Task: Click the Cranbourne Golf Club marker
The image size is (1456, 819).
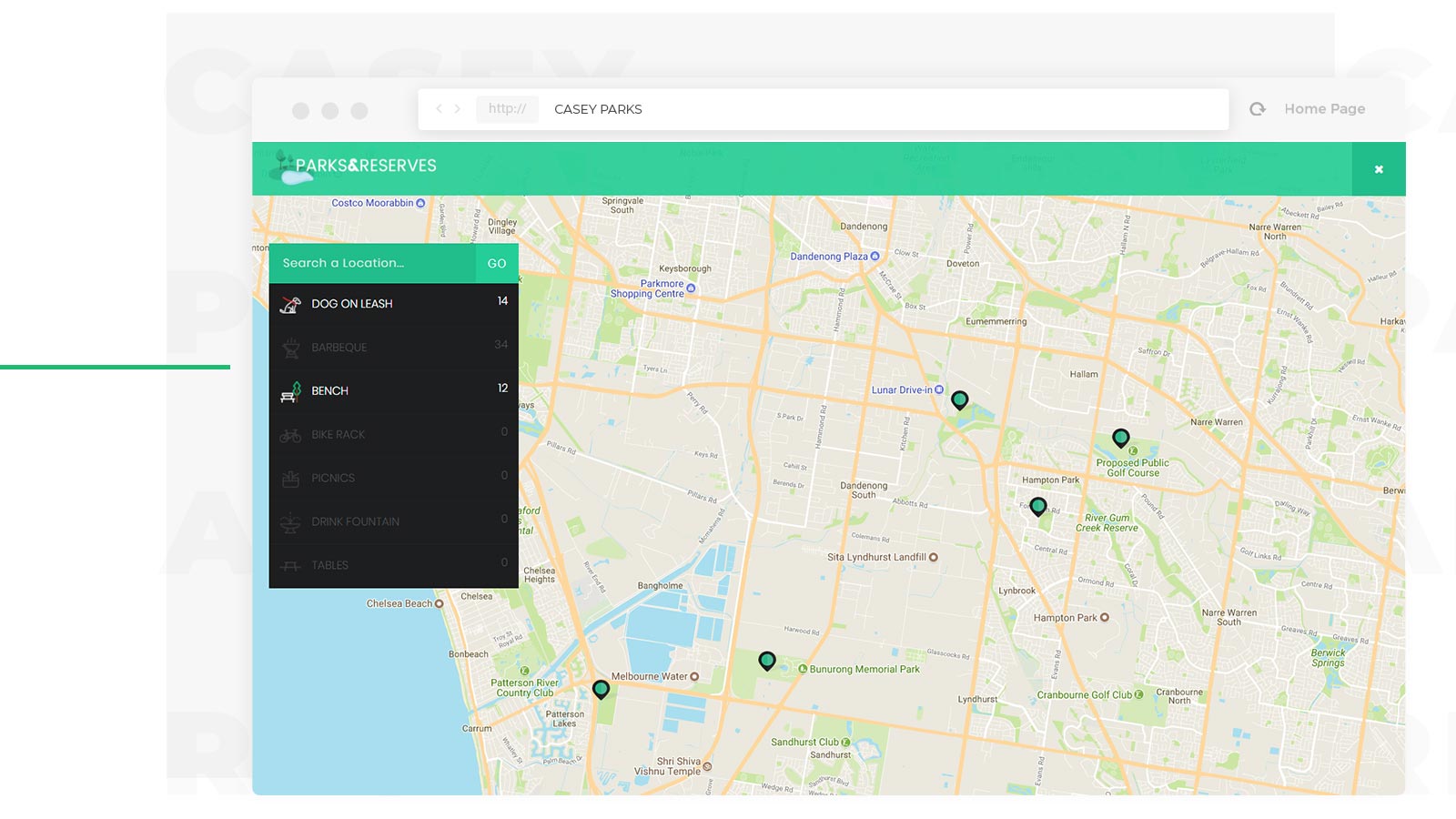Action: click(1140, 694)
